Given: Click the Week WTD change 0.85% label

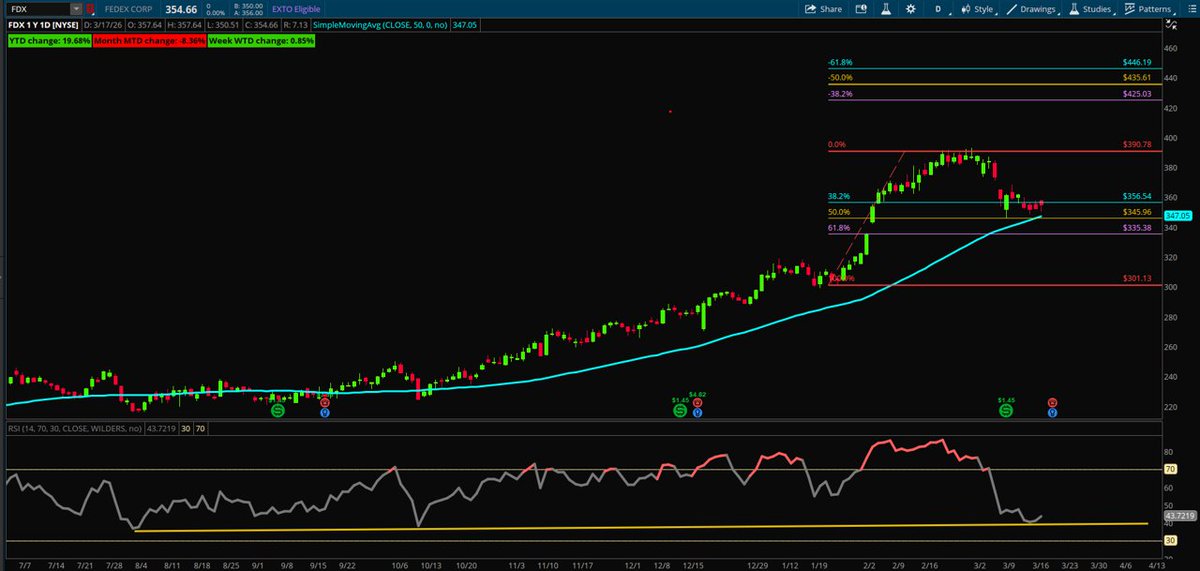Looking at the screenshot, I should click(262, 41).
